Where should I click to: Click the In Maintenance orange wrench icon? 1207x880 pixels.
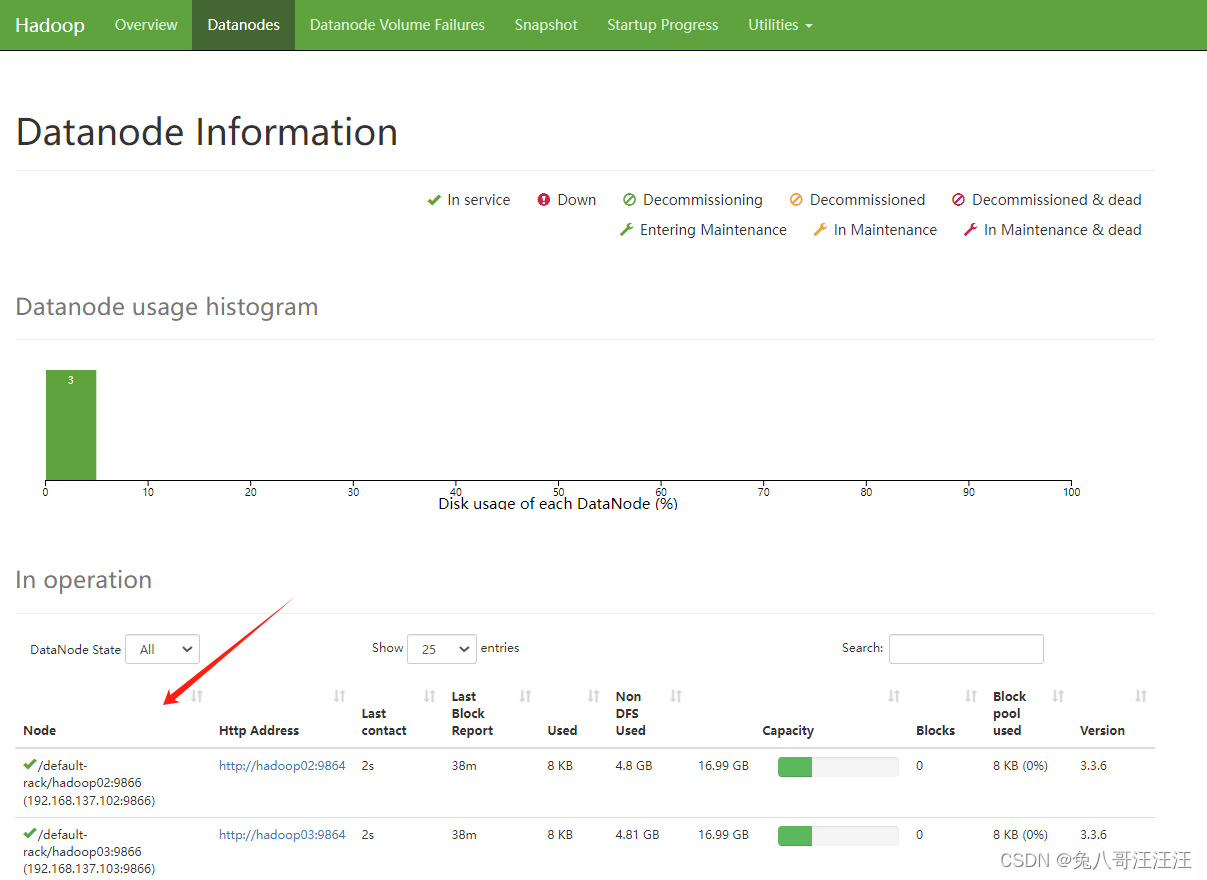pyautogui.click(x=820, y=230)
